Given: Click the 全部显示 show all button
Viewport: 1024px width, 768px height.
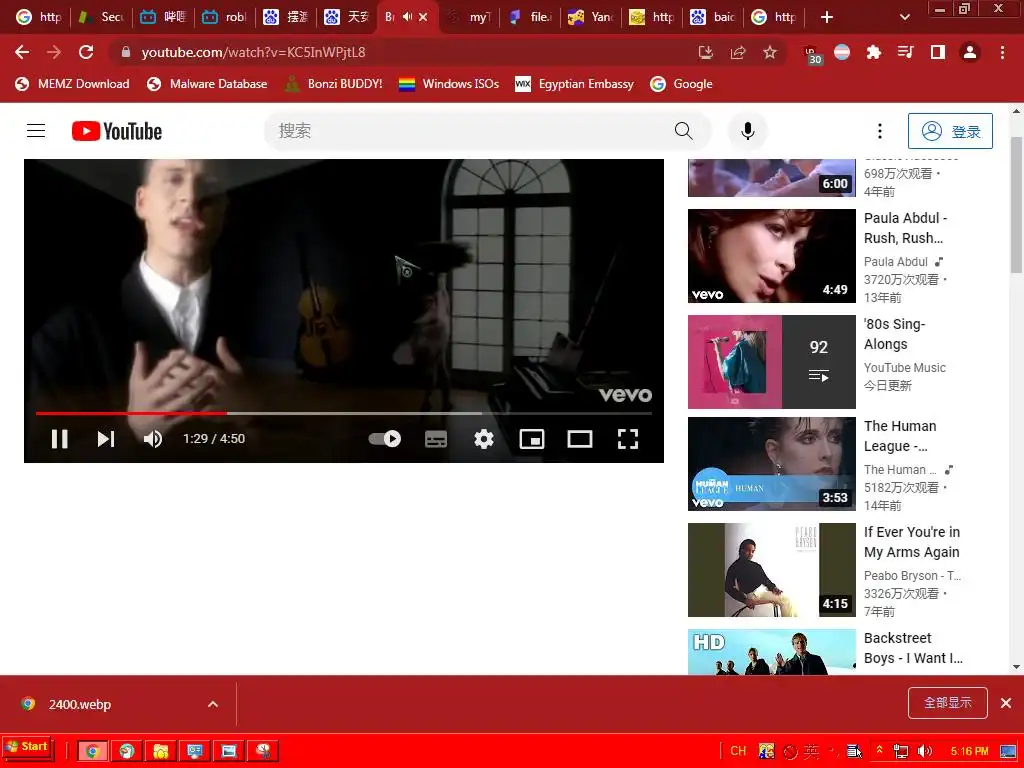Looking at the screenshot, I should coord(948,703).
